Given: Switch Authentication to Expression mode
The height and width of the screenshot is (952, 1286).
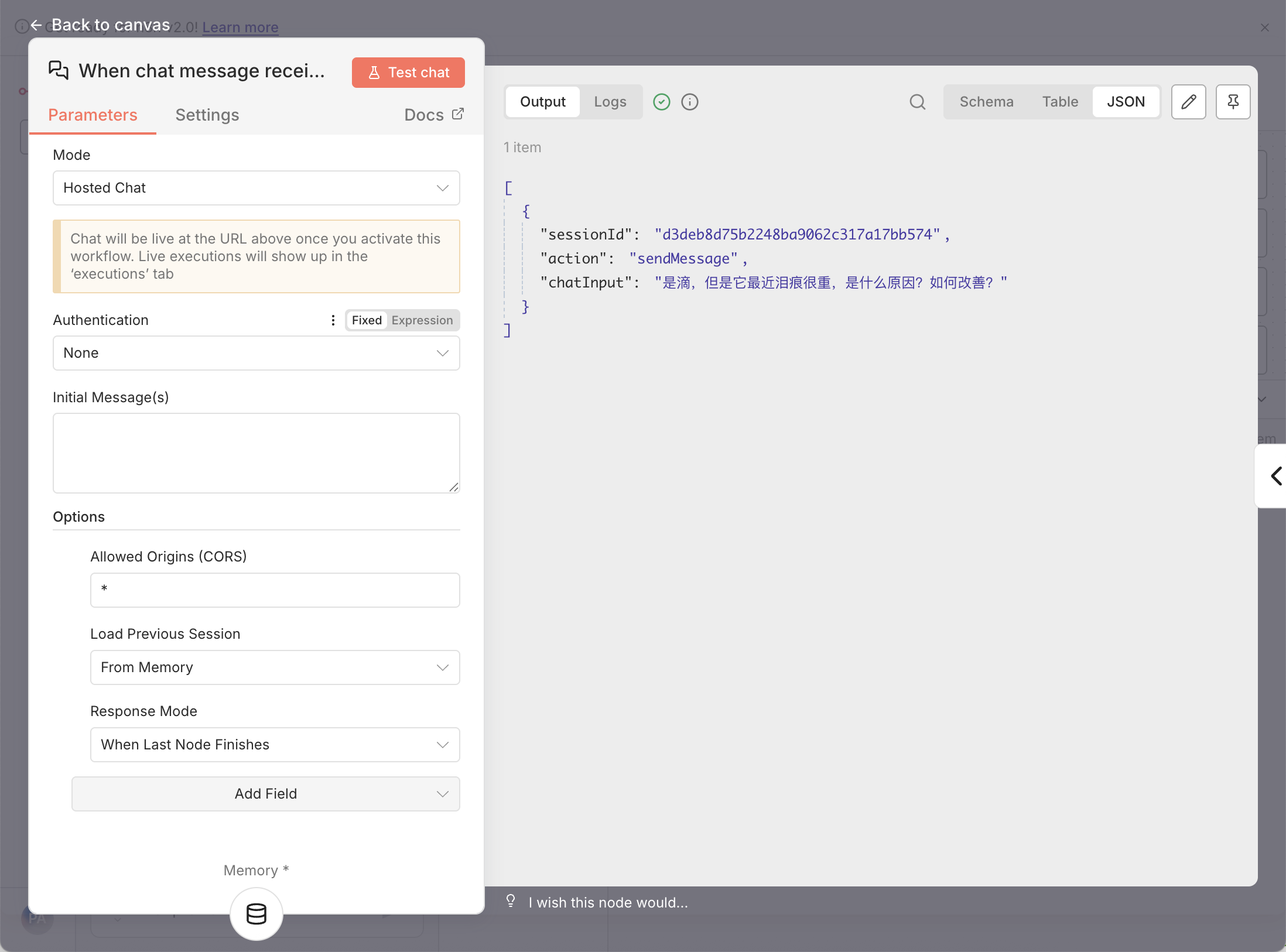Looking at the screenshot, I should click(422, 320).
